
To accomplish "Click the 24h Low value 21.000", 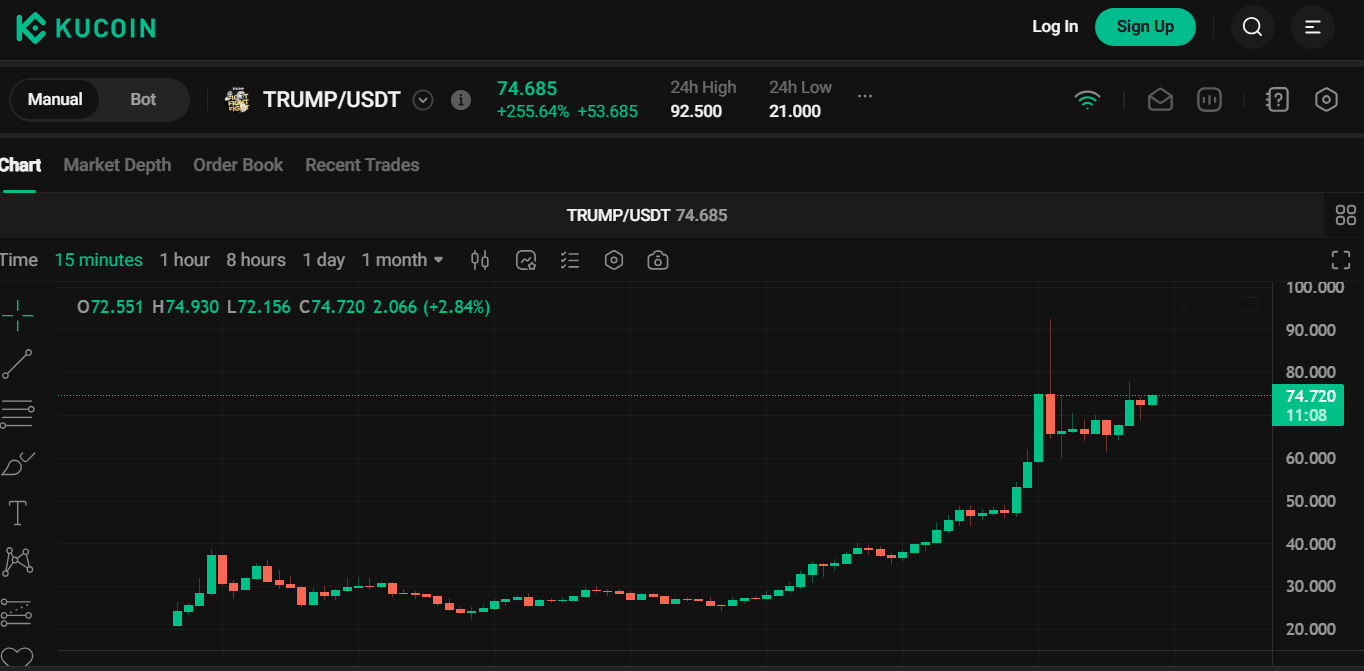I will point(795,111).
